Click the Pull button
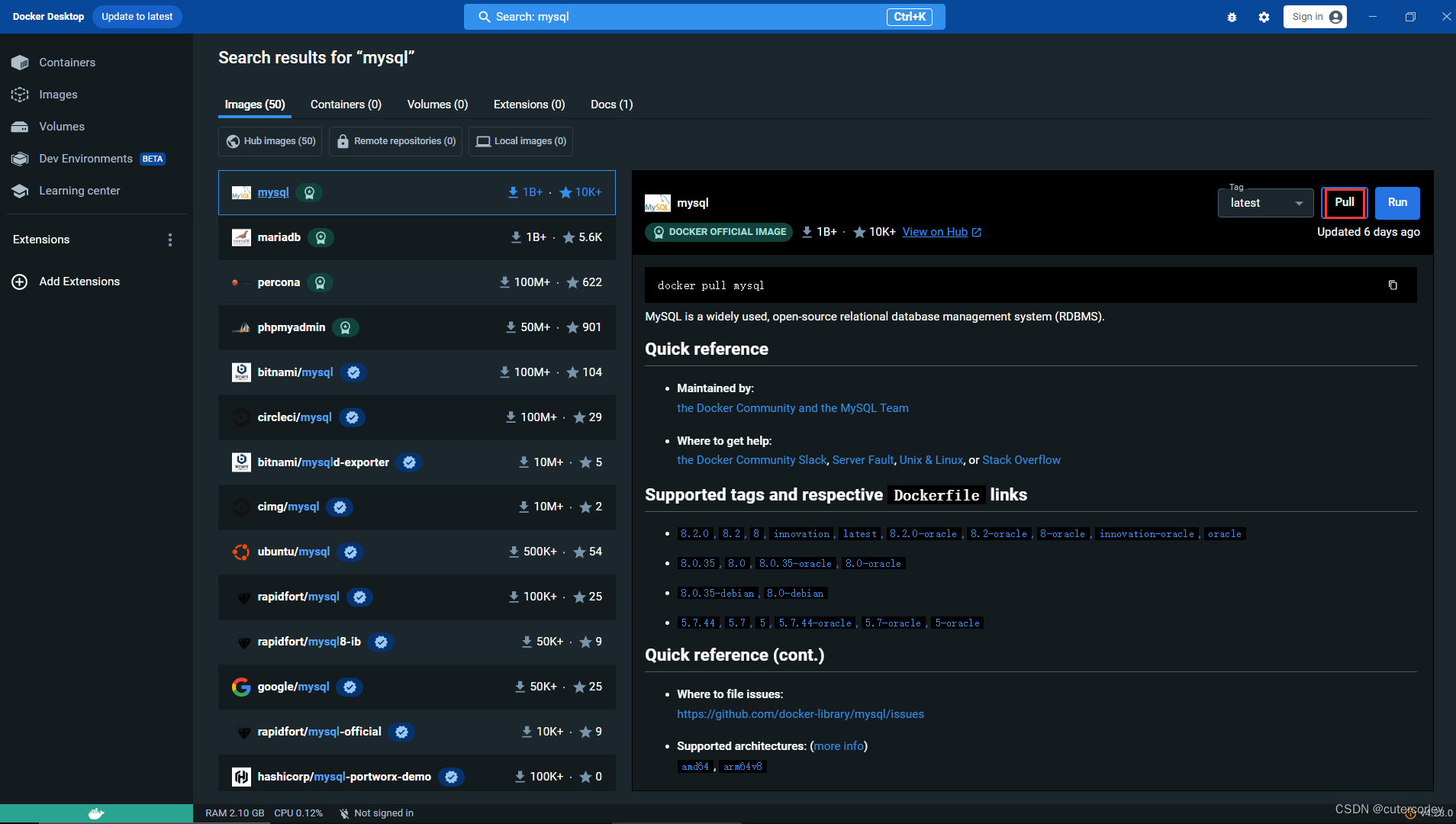The width and height of the screenshot is (1456, 824). point(1344,202)
